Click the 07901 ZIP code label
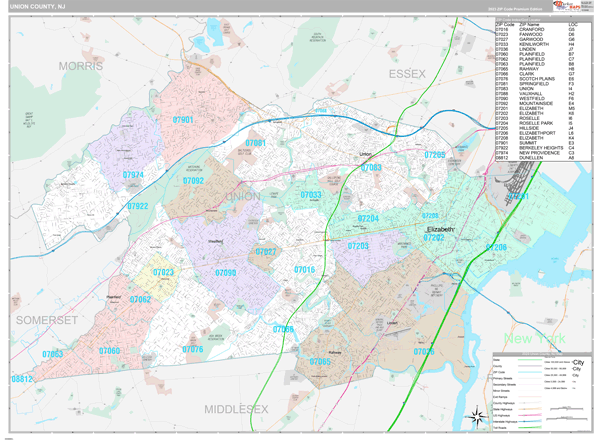Viewport: 600px width, 440px height. click(183, 120)
